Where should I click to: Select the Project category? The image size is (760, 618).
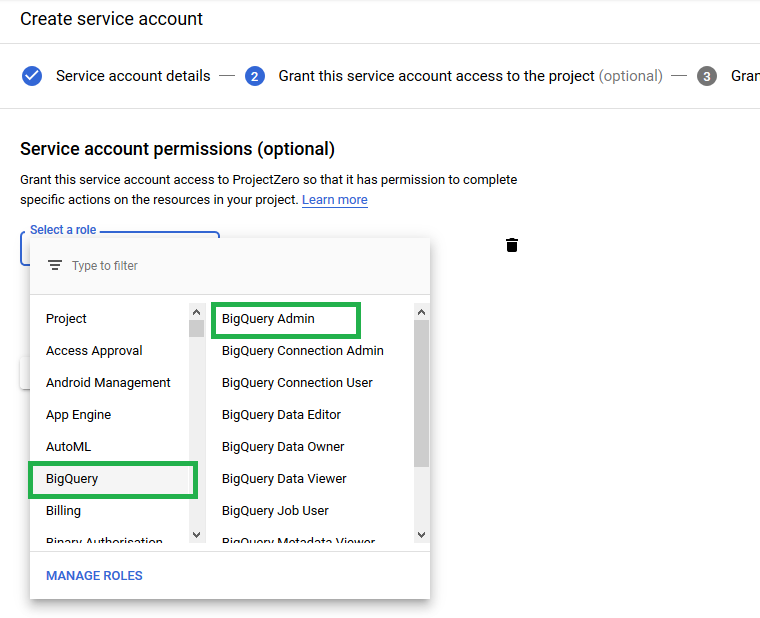pos(67,319)
